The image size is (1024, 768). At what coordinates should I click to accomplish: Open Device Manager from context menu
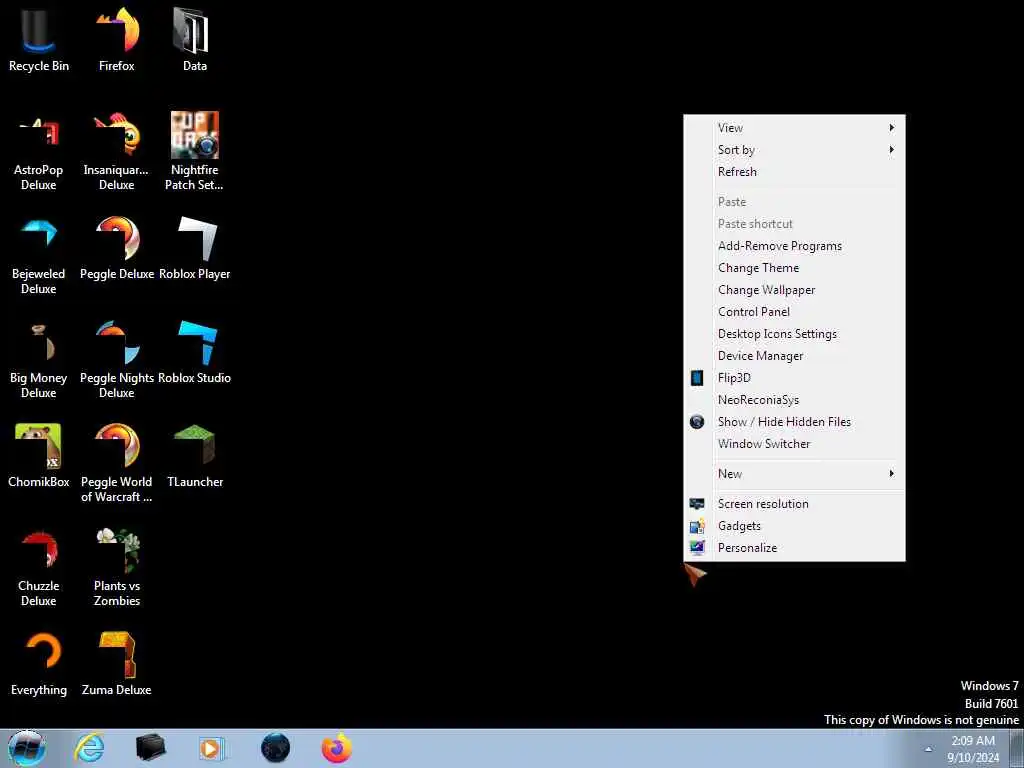point(794,356)
